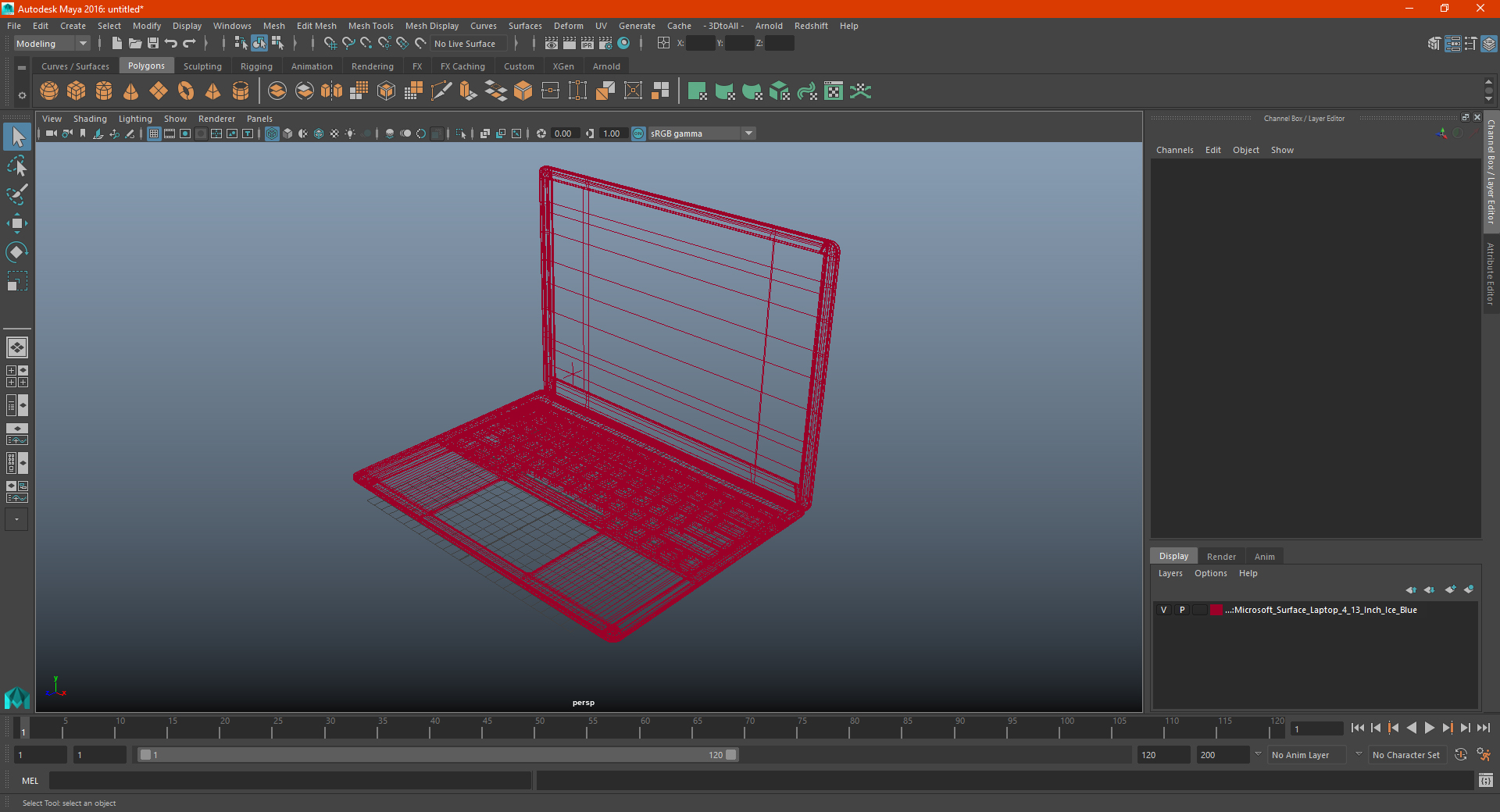Open the sRGB gamma view transform dropdown
The height and width of the screenshot is (812, 1500).
(x=702, y=134)
